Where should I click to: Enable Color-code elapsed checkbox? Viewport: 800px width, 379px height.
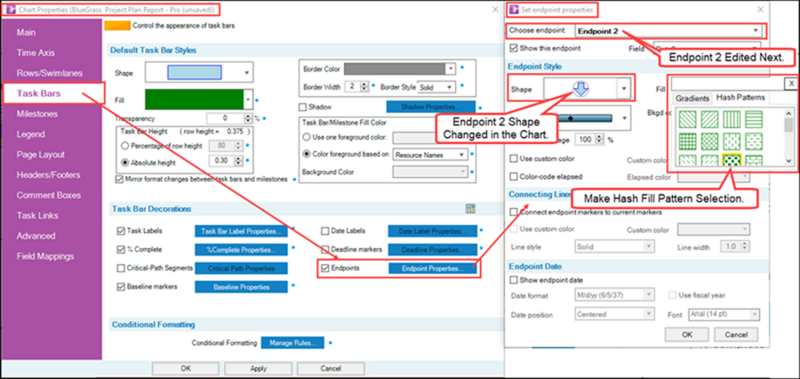(x=514, y=176)
